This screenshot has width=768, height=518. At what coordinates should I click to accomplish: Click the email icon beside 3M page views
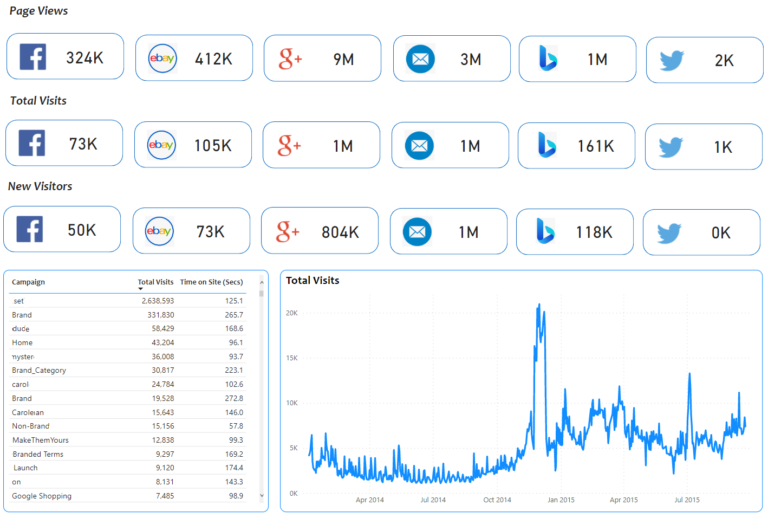point(420,59)
